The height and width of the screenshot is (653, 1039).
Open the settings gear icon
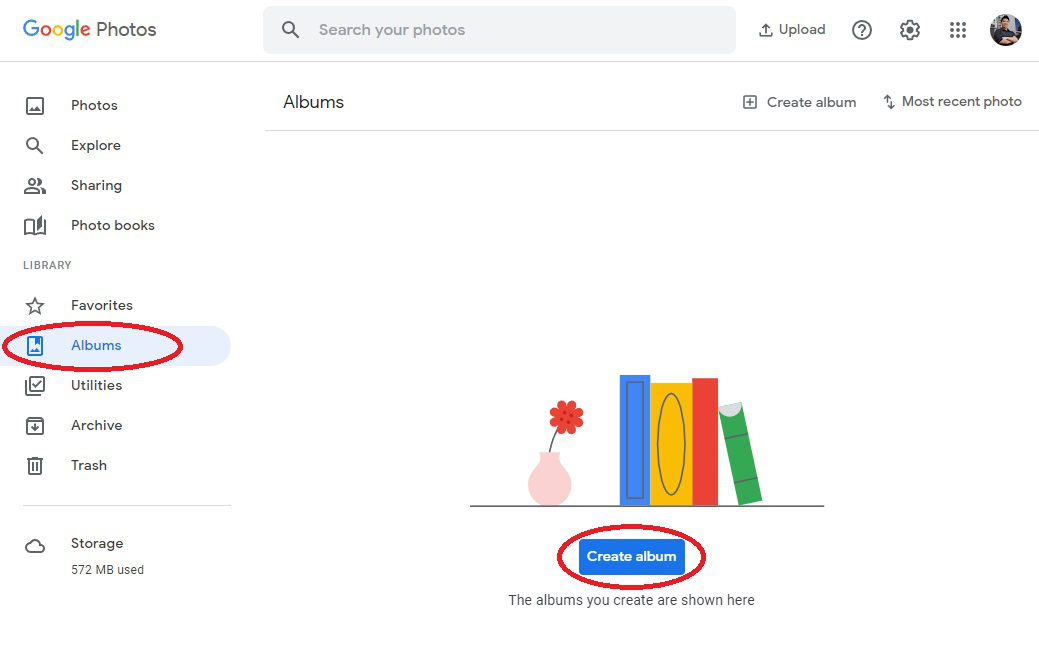tap(910, 30)
